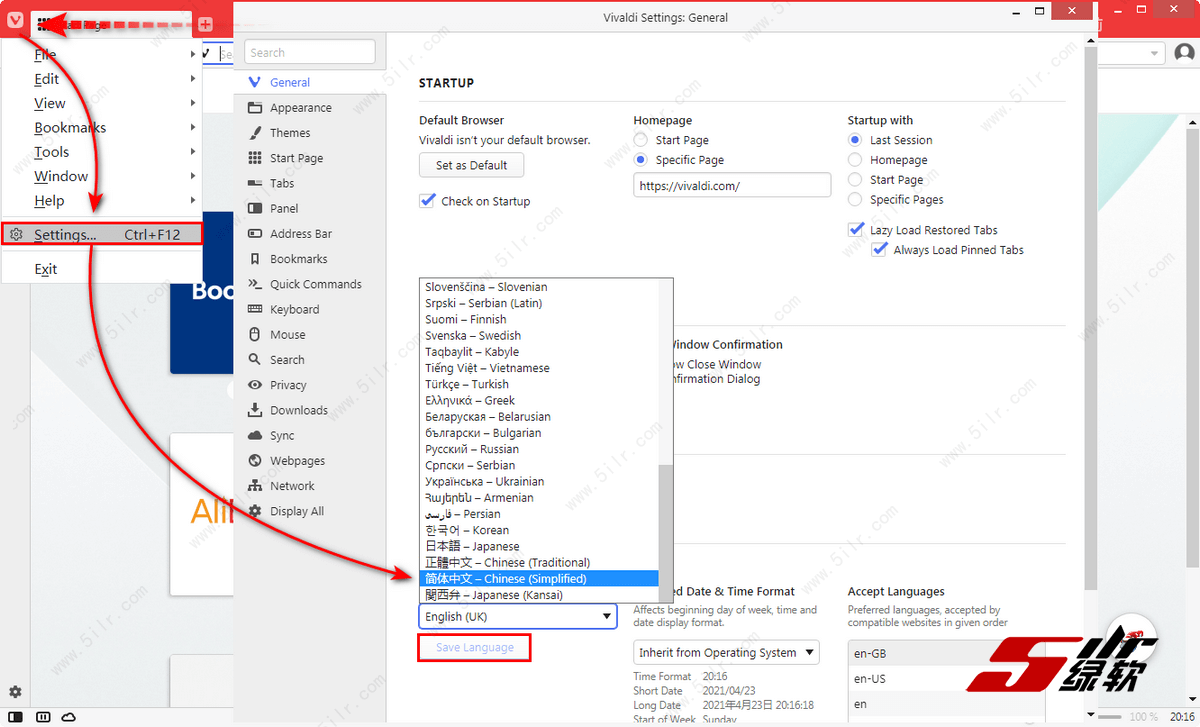This screenshot has width=1200, height=727.
Task: Click the Set as Default button
Action: click(x=471, y=166)
